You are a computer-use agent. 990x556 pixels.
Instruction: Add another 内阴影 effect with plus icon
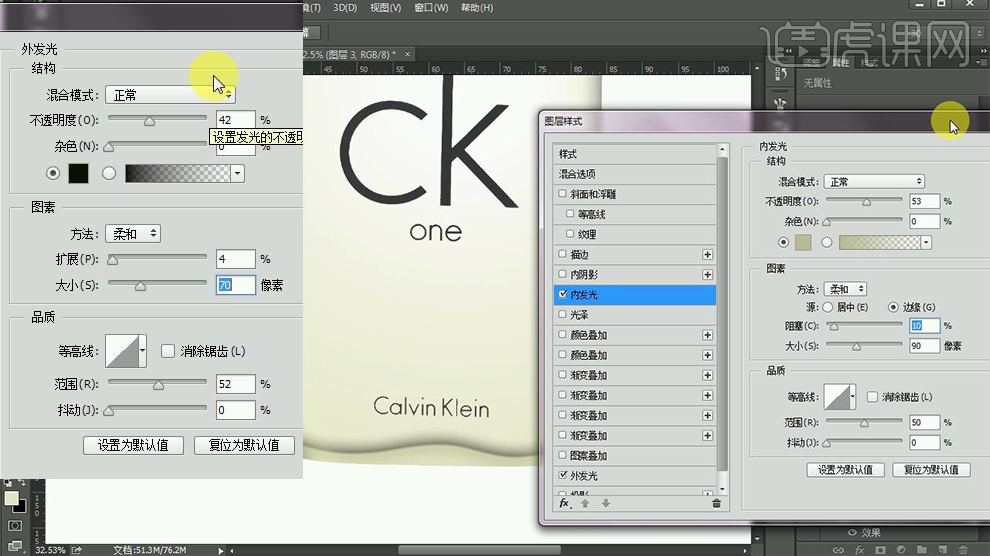tap(707, 275)
